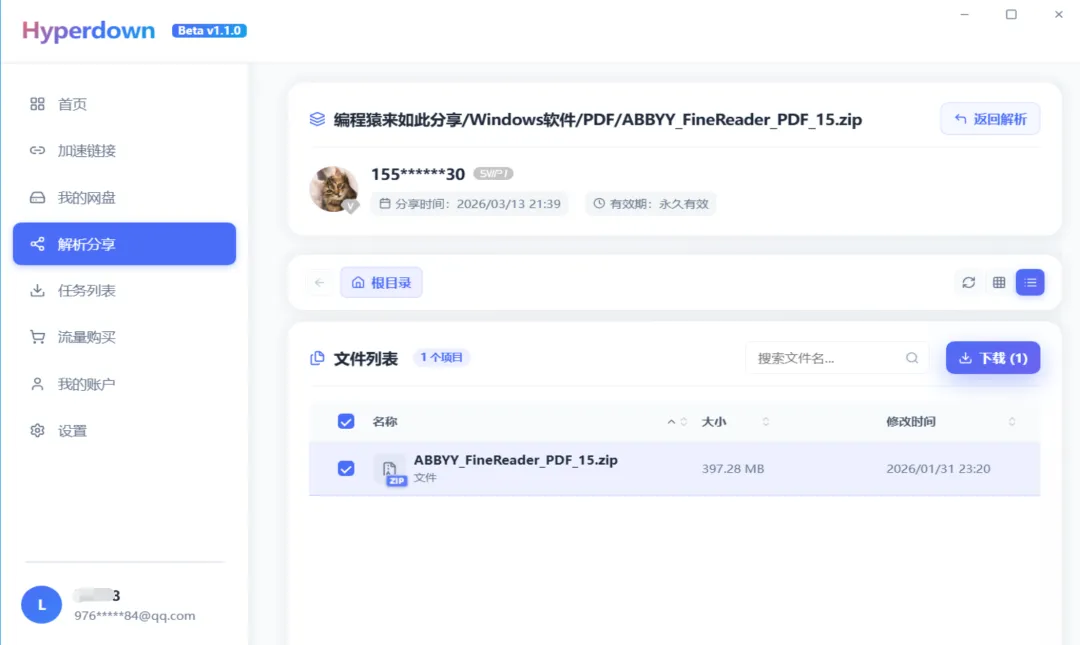Click the 文件列表 heading icon
This screenshot has height=645, width=1080.
[317, 358]
